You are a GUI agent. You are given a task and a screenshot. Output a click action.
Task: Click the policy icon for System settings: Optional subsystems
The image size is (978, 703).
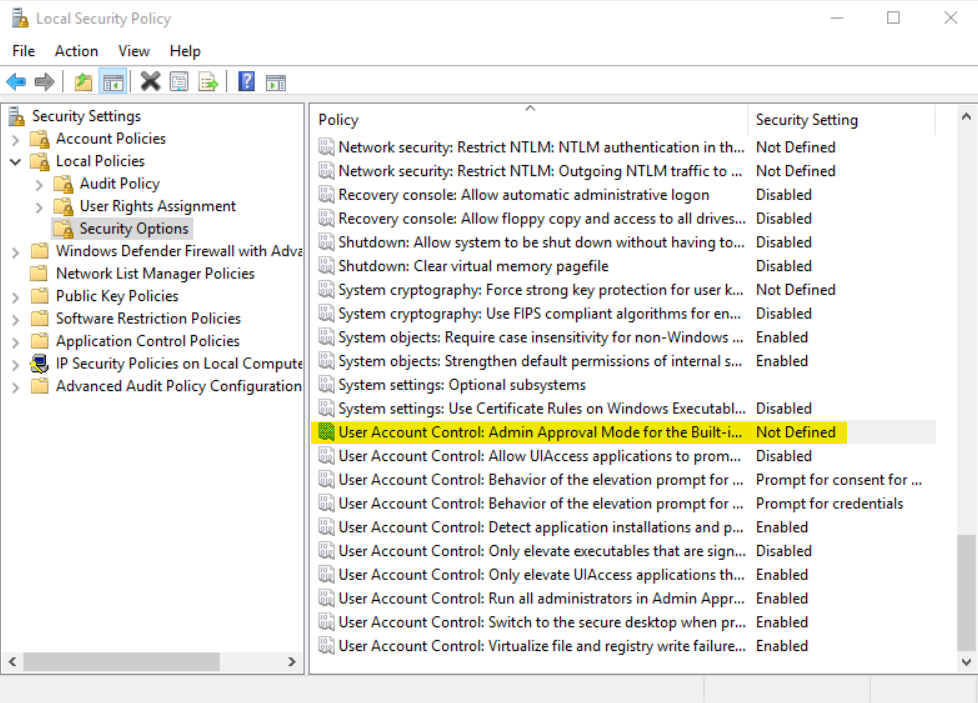pos(326,384)
